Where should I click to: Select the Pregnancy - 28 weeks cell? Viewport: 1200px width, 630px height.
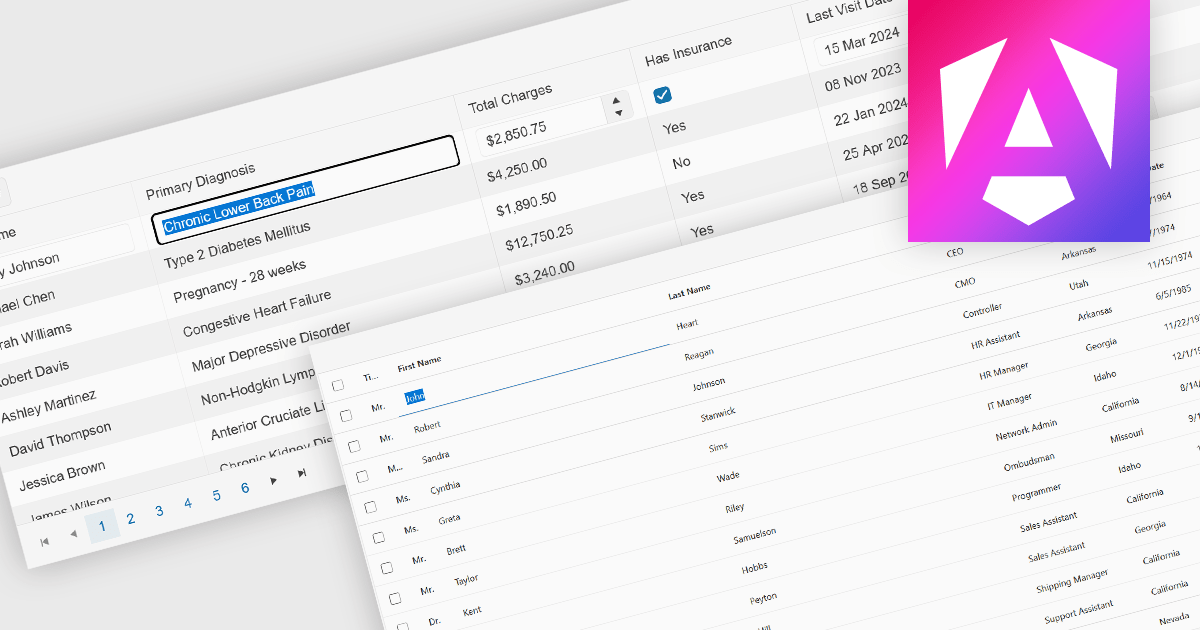240,283
